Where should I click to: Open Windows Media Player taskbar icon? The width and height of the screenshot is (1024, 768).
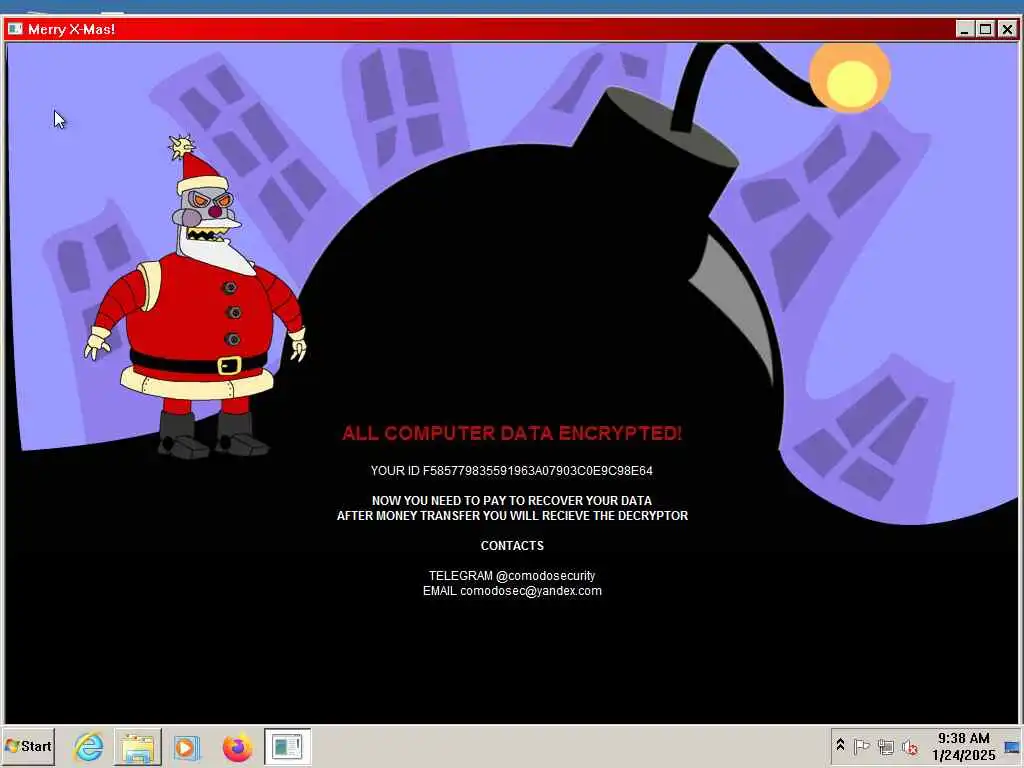(186, 747)
